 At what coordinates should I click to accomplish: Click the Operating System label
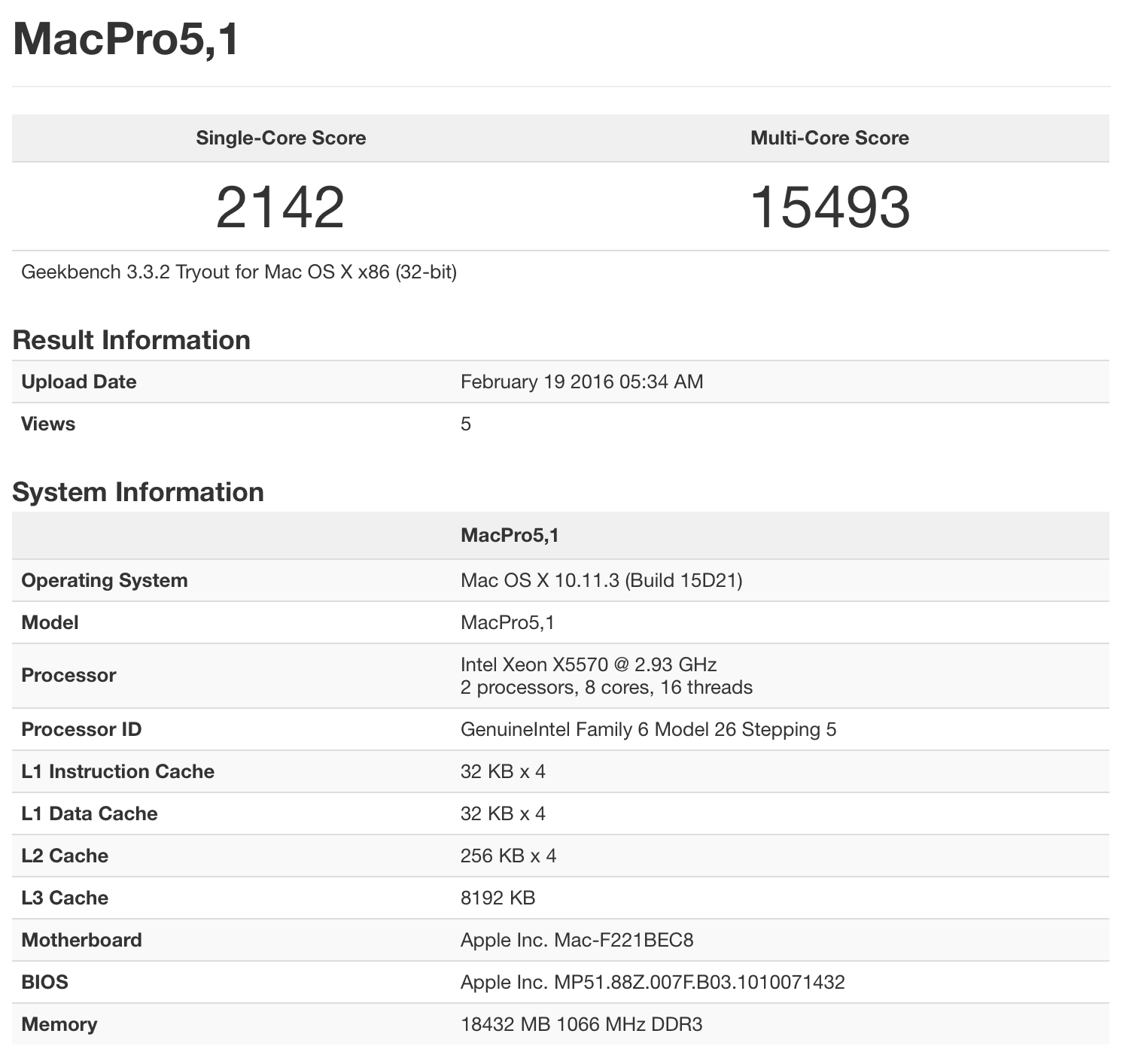(105, 580)
